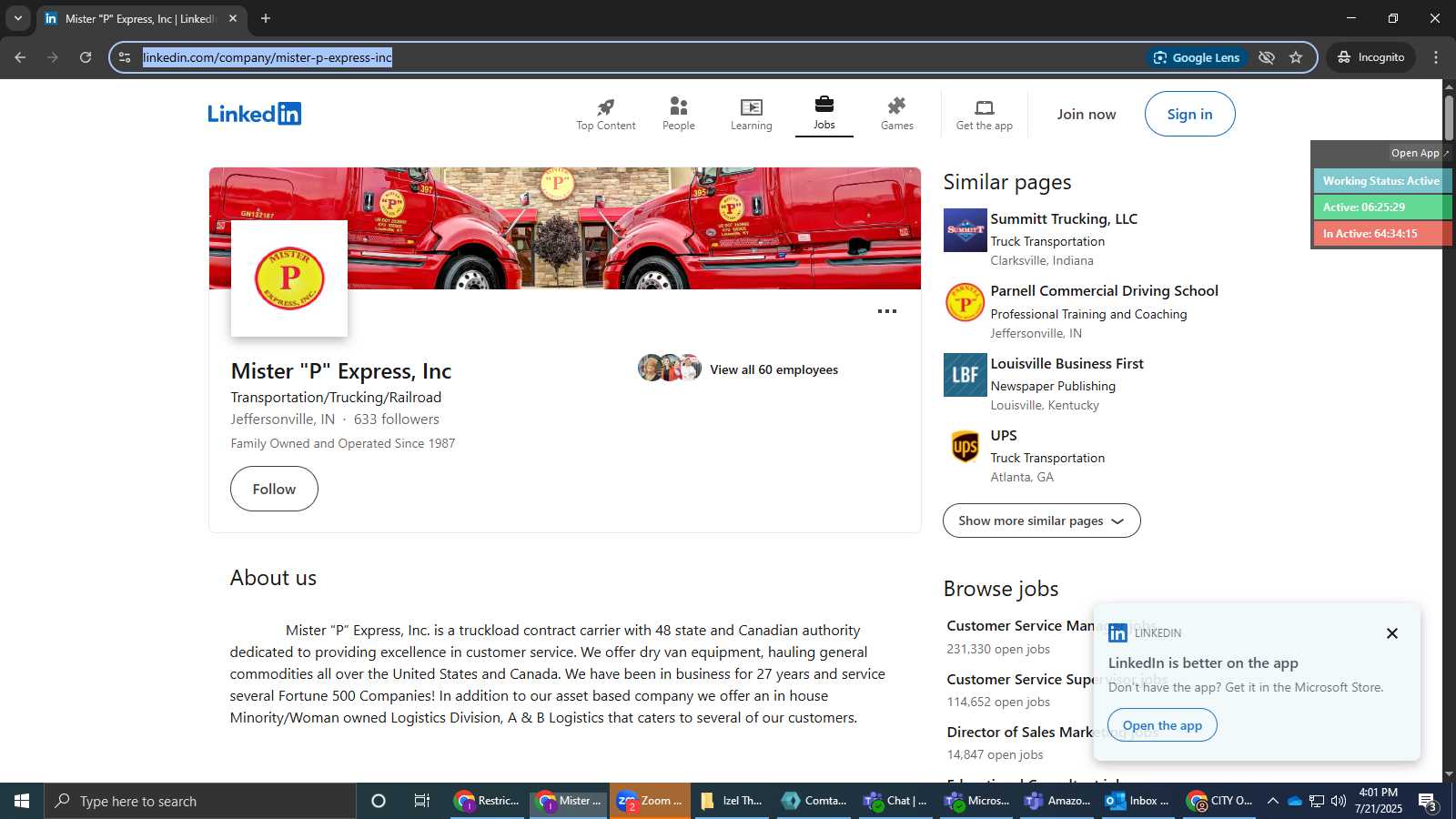View all 60 employees link
The image size is (1456, 819).
774,369
